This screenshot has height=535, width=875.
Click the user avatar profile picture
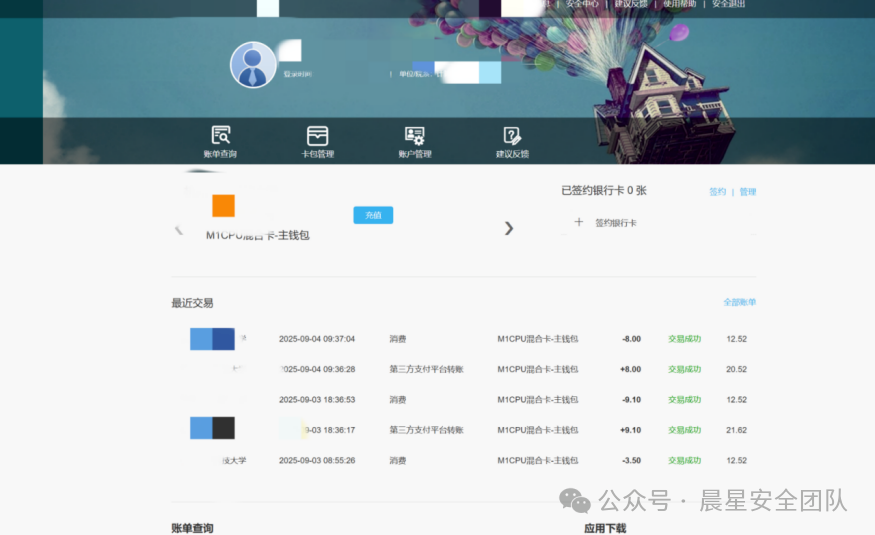(x=253, y=66)
